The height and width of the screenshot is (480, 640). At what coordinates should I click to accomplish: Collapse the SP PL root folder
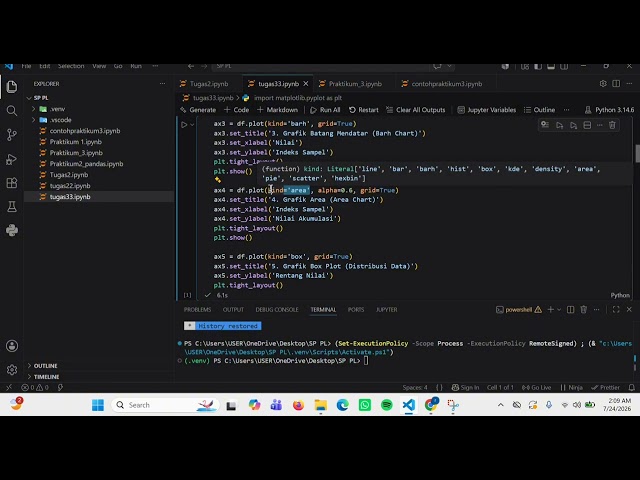(29, 98)
